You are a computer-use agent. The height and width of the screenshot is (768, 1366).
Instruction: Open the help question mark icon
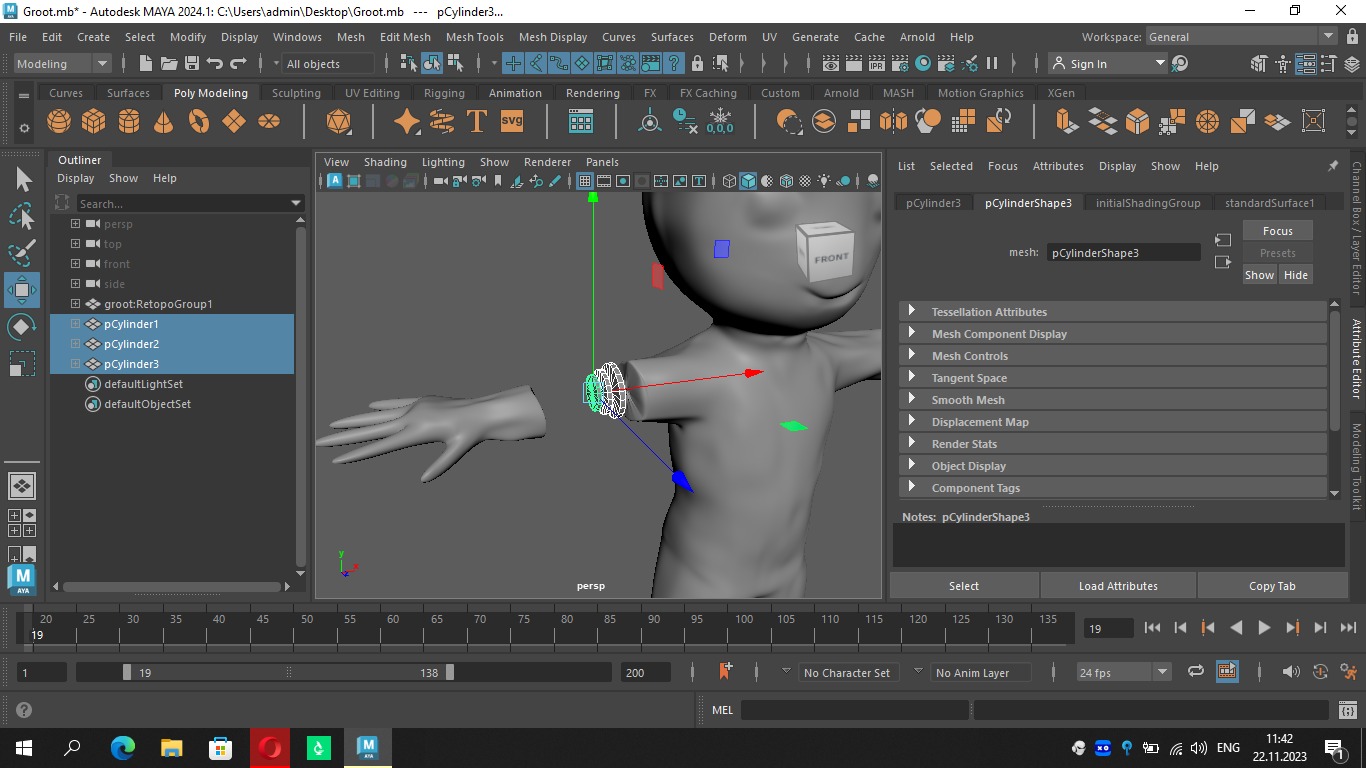tap(24, 710)
